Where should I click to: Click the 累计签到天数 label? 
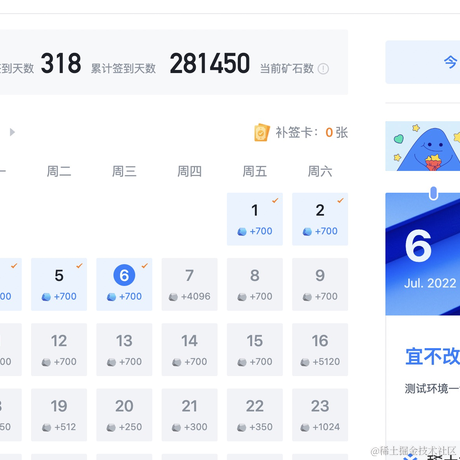tap(123, 69)
